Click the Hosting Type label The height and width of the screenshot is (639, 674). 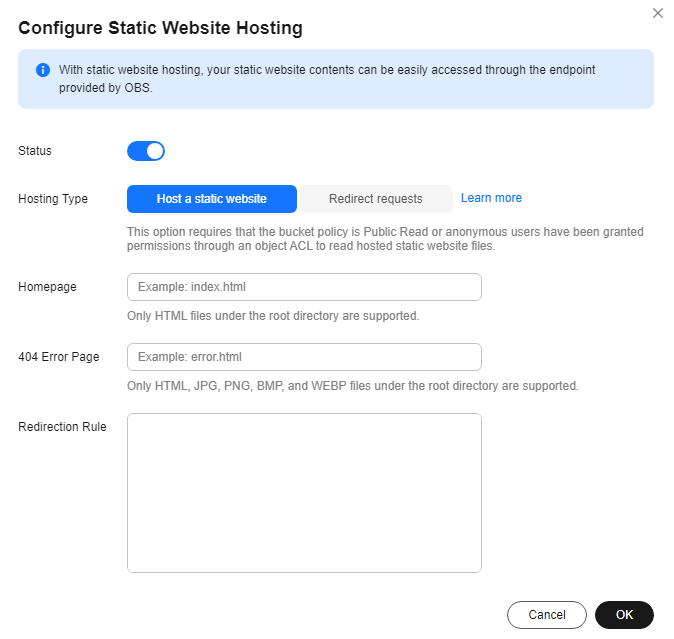click(x=53, y=199)
